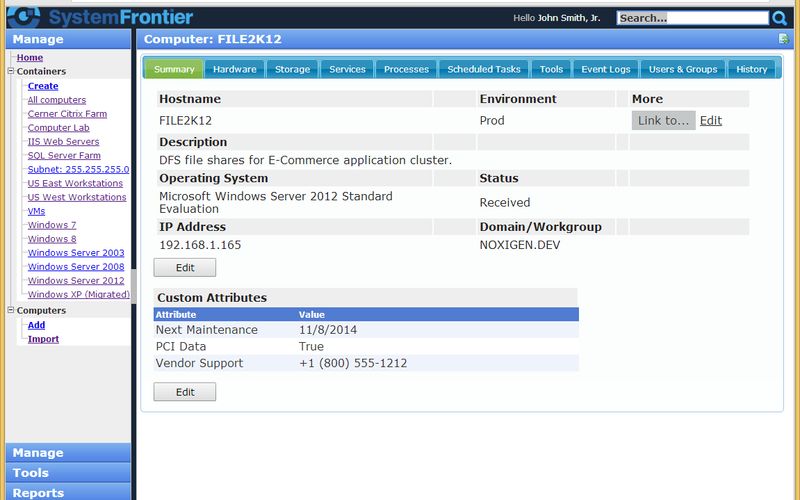Screen dimensions: 800x500
Task: Click the Windows Server 2012 Standard OS text
Action: click(276, 203)
